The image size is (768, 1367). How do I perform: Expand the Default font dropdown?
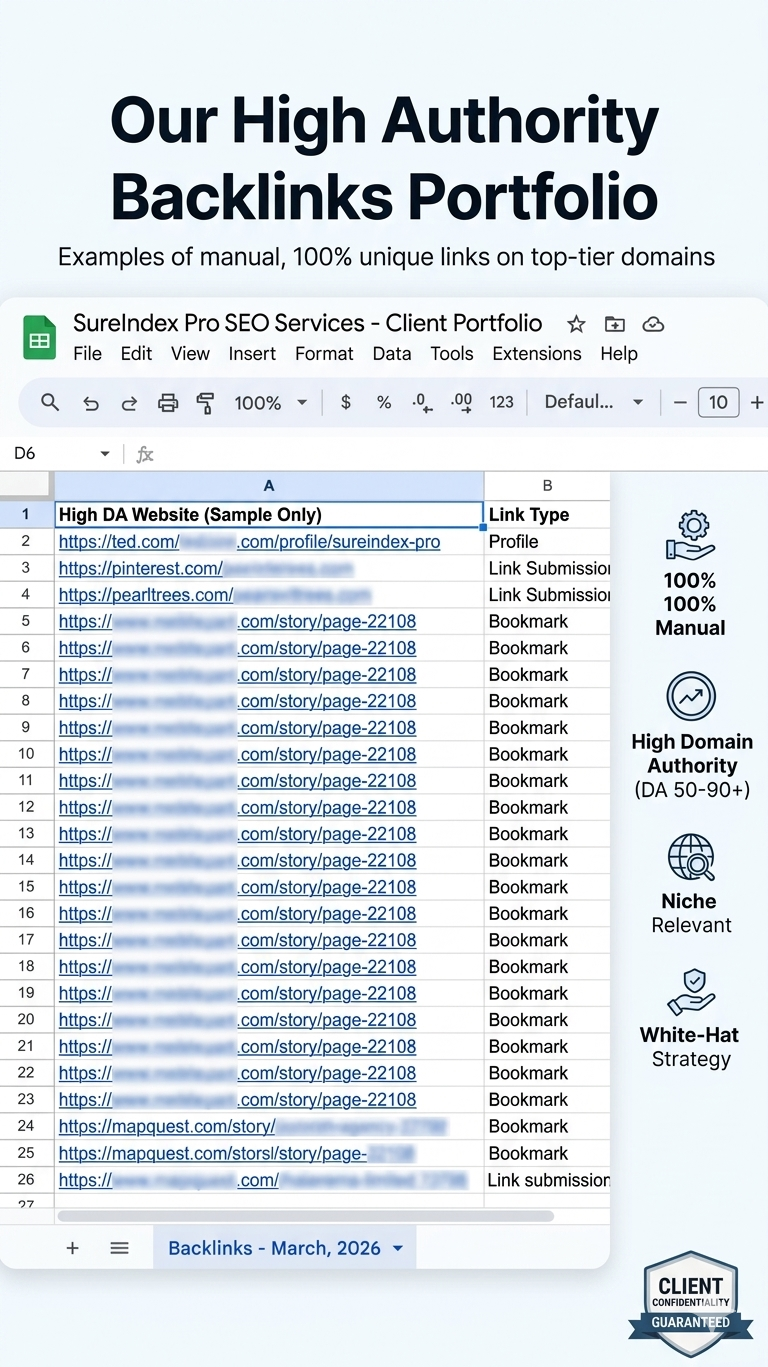593,402
